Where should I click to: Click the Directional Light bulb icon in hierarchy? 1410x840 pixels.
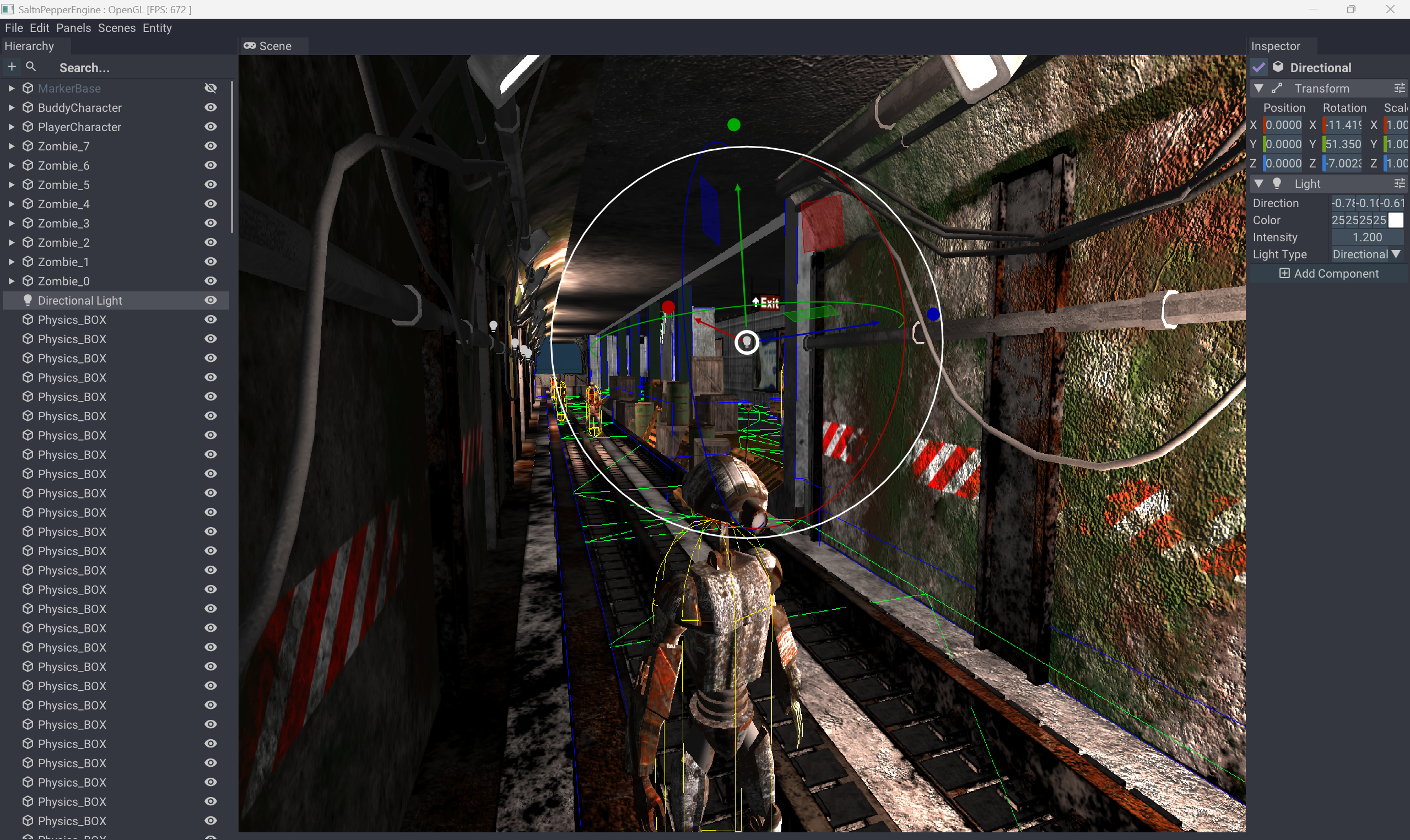[27, 300]
